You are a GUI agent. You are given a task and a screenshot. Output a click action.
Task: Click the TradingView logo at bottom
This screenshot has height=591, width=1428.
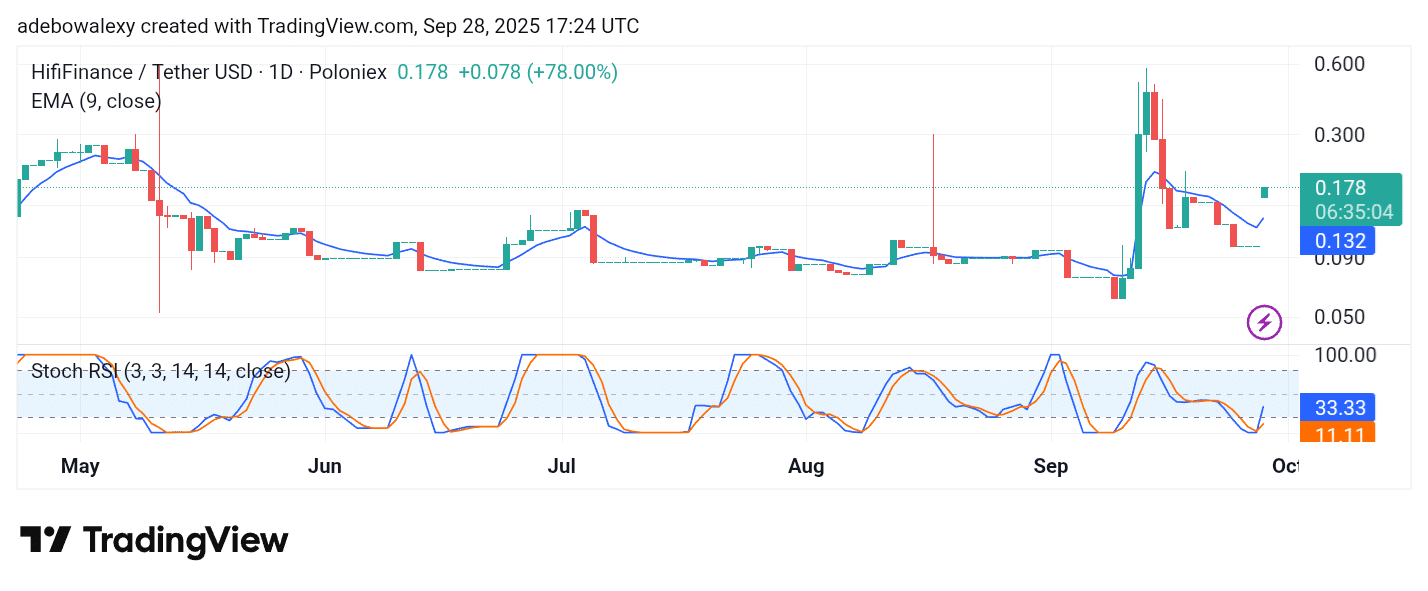(x=154, y=541)
